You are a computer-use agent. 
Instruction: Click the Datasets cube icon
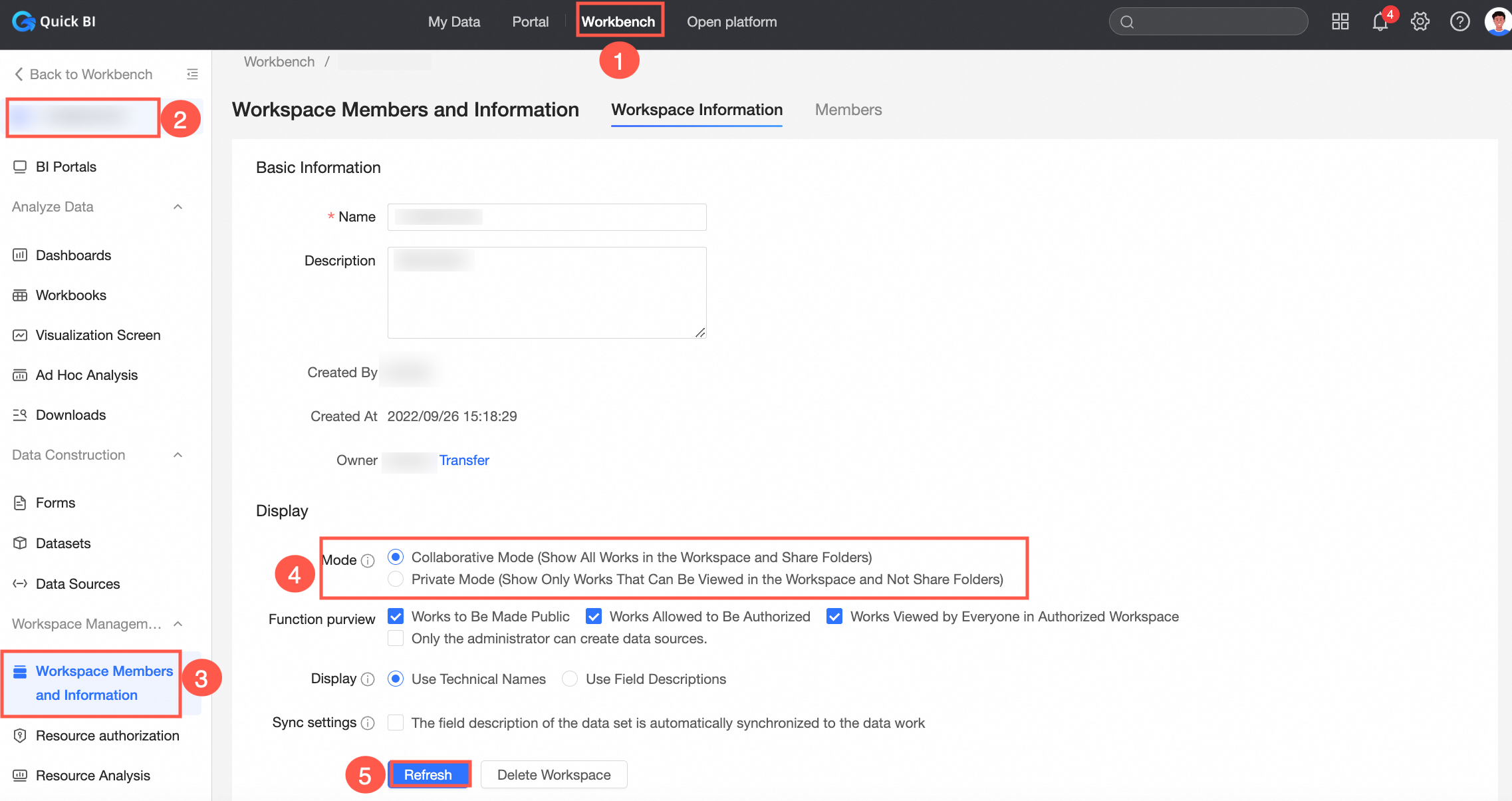[20, 543]
